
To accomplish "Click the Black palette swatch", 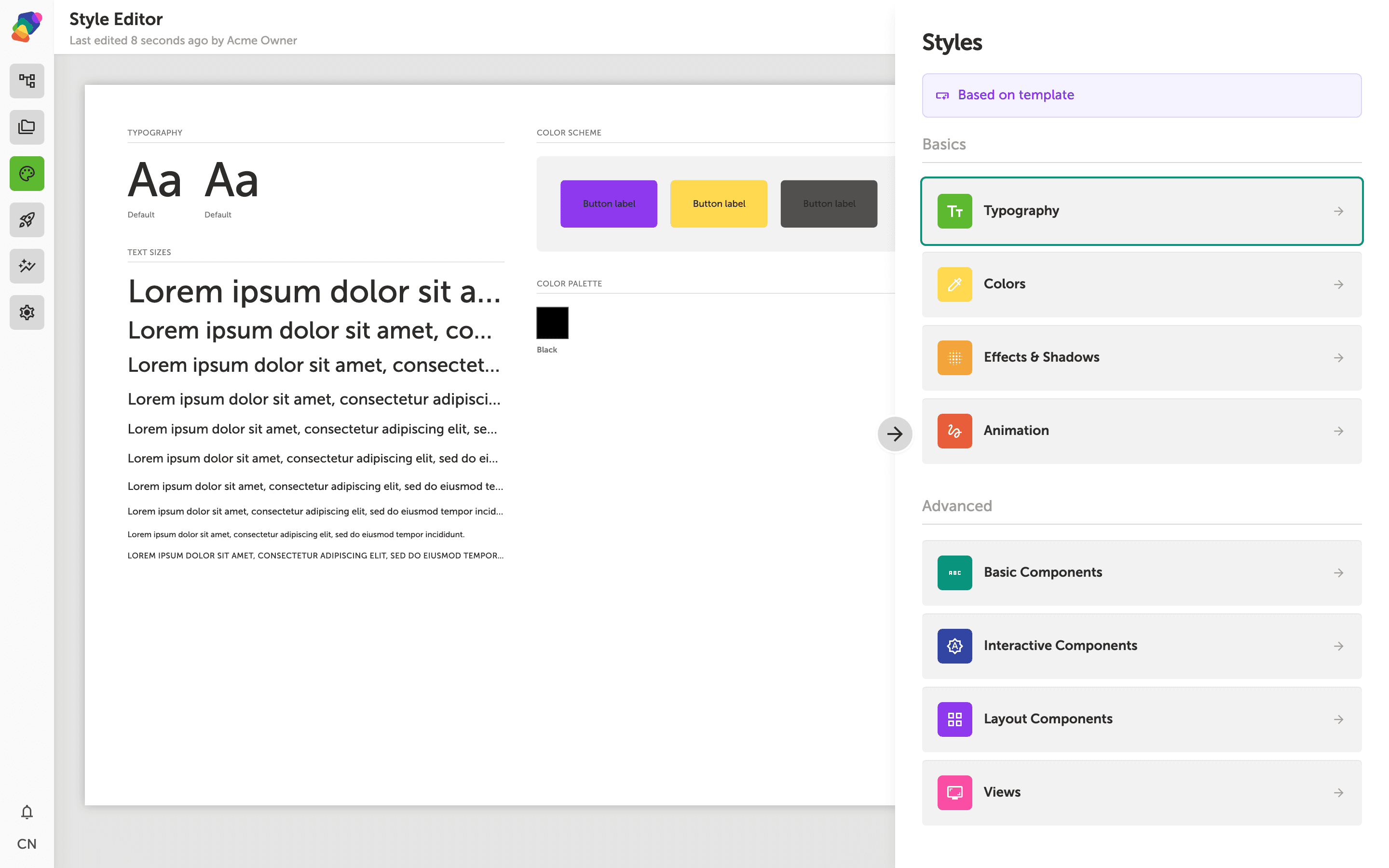I will coord(552,323).
